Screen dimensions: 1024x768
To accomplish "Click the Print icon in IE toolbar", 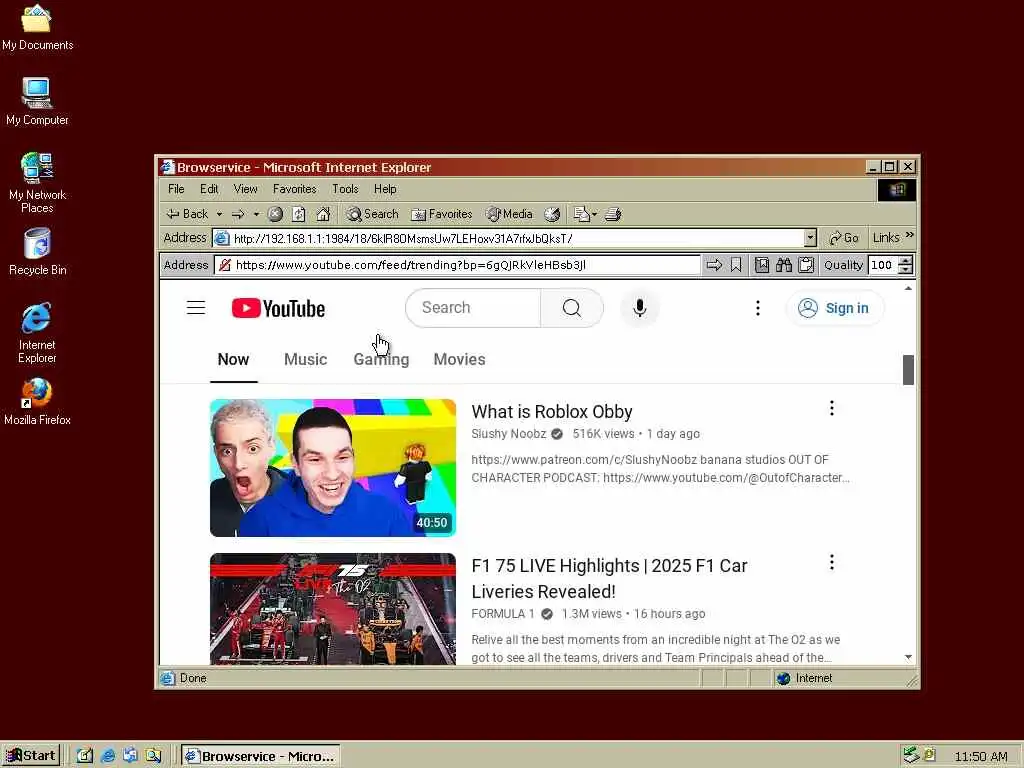I will (613, 214).
